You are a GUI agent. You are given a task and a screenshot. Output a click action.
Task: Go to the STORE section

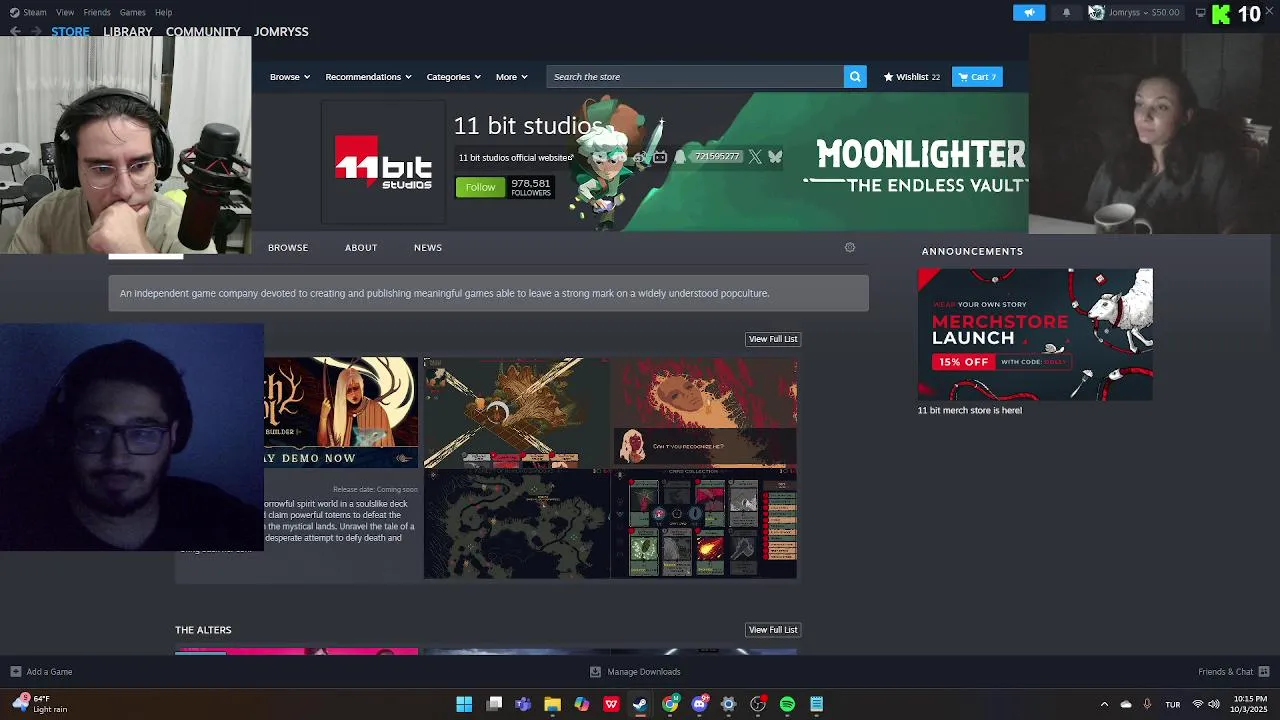70,31
